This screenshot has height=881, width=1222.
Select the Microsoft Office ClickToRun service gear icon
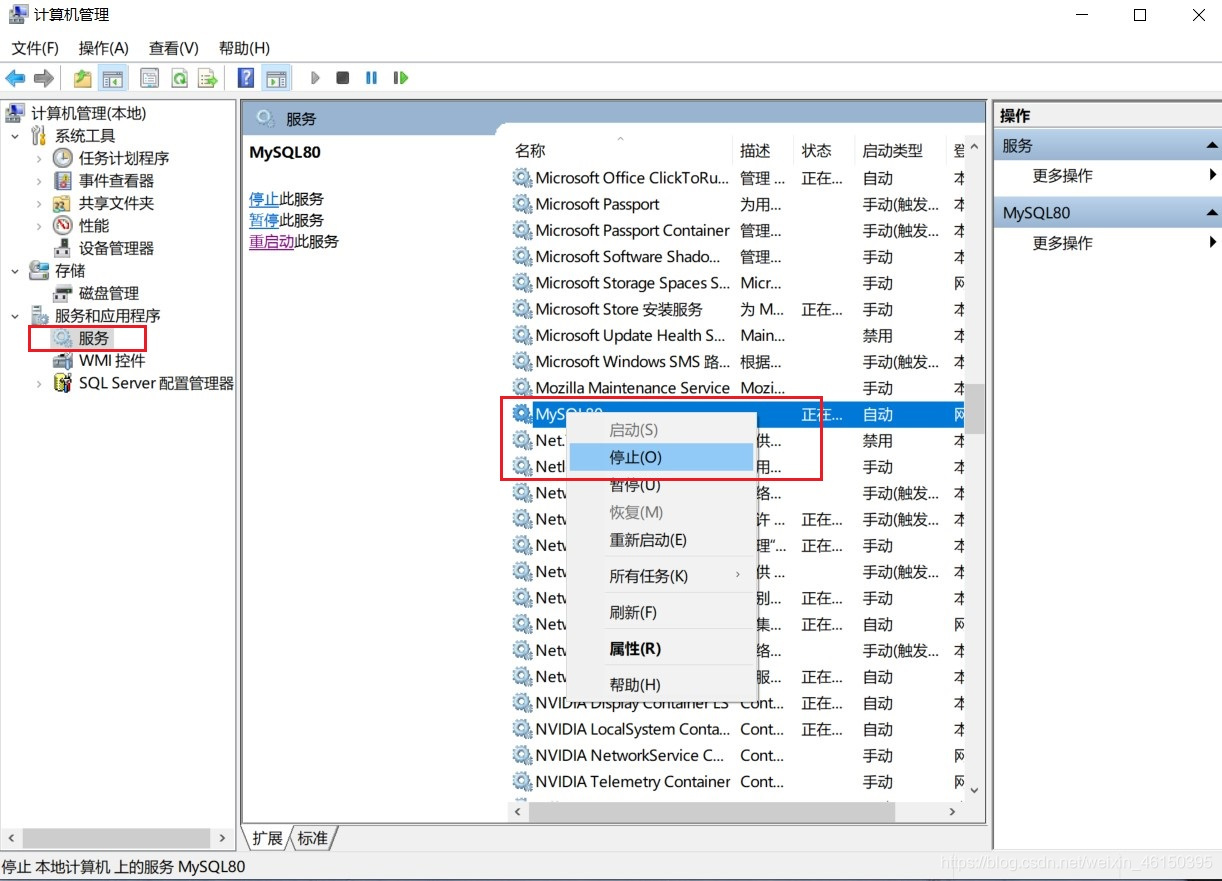[x=522, y=178]
